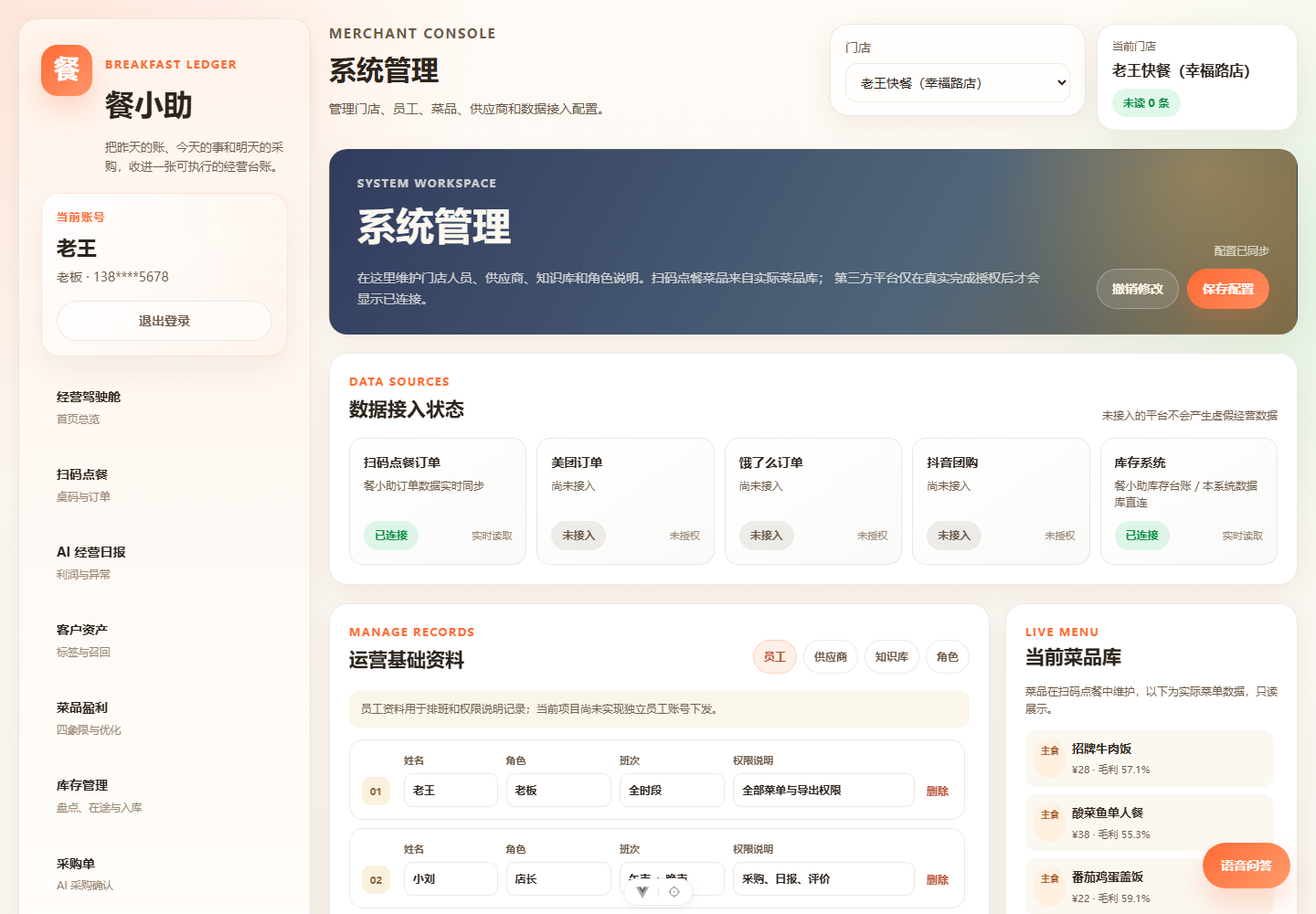The image size is (1316, 914).
Task: Click the 保存配置 button
Action: coord(1228,289)
